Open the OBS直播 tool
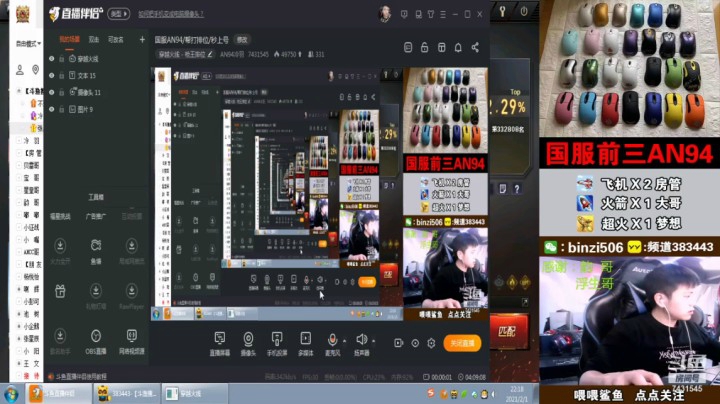720x404 pixels. [96, 342]
